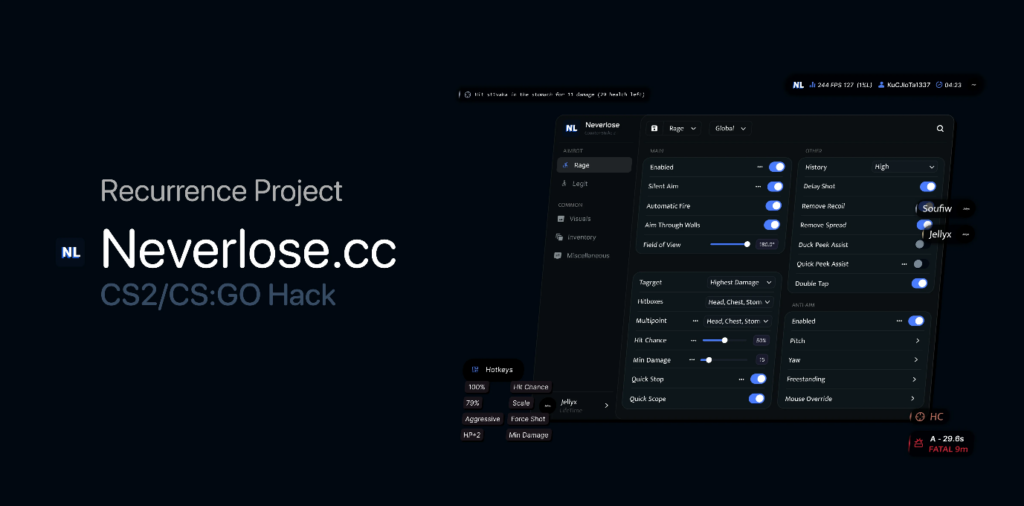1024x506 pixels.
Task: Disable Silent Aim
Action: click(x=775, y=187)
